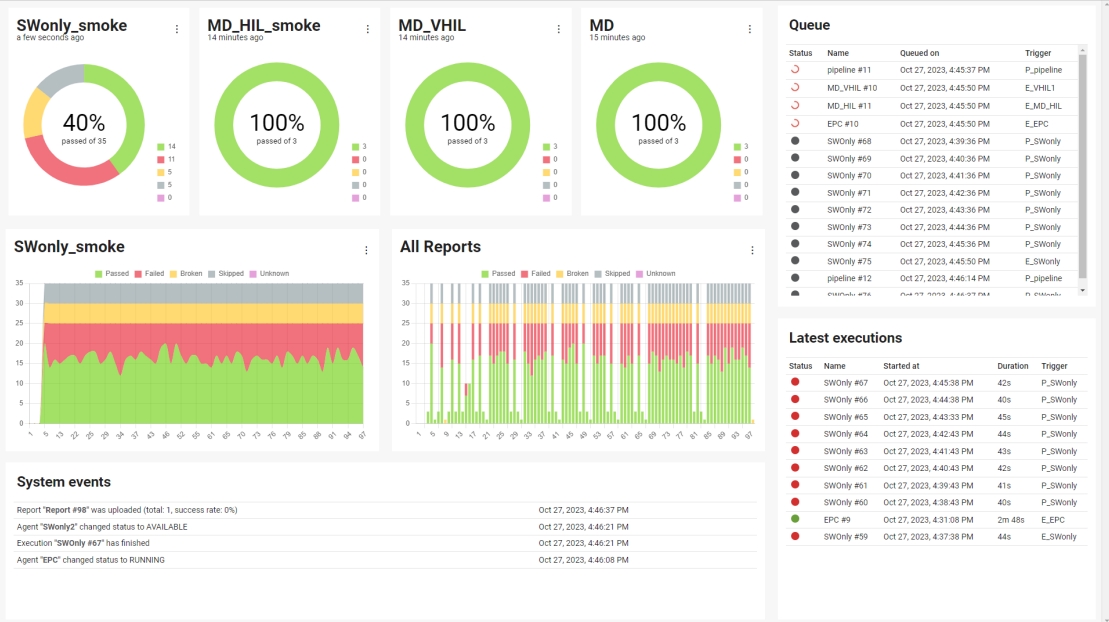Click the spinner icon next to MD_HIL #11

click(795, 105)
